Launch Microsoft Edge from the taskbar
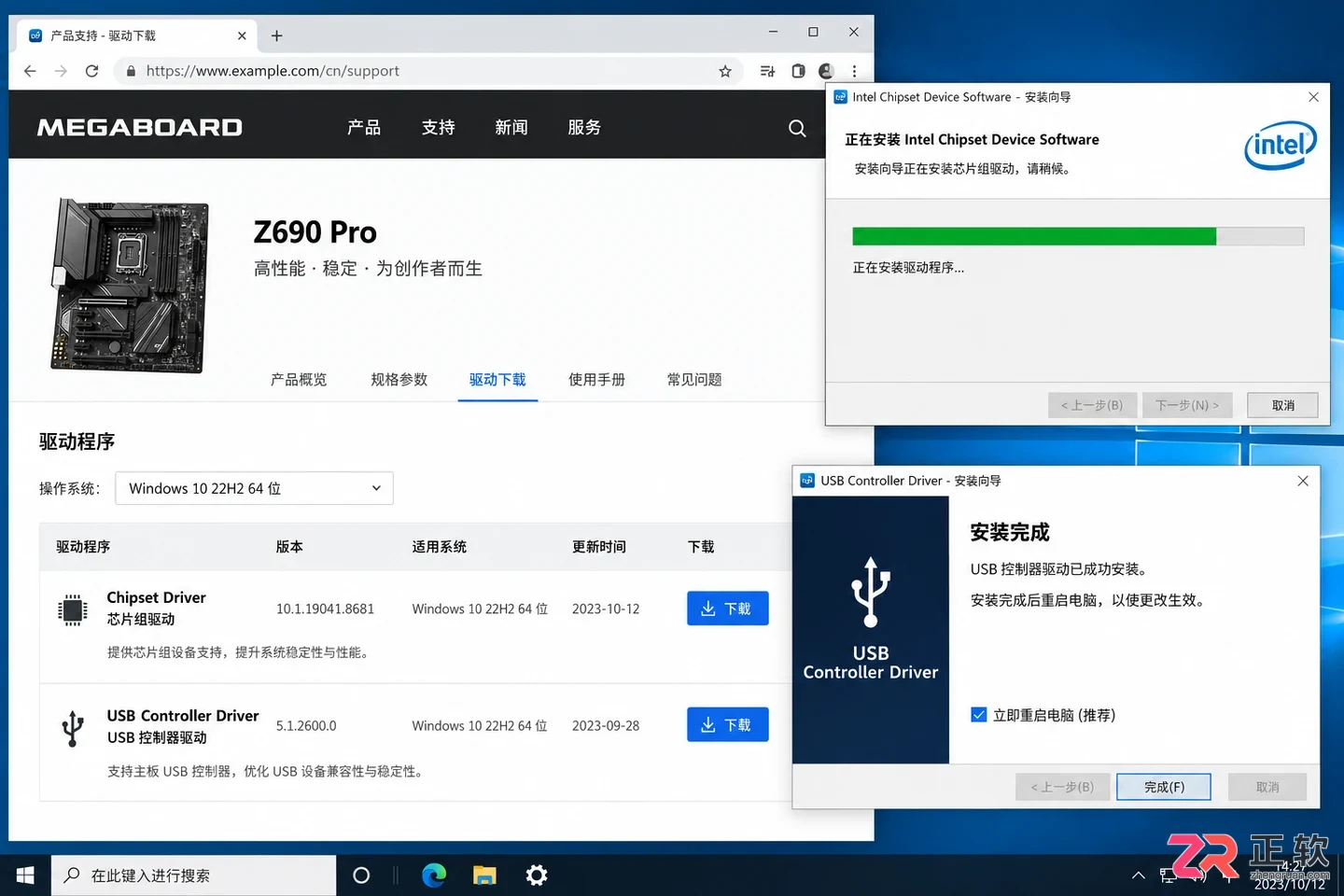This screenshot has height=896, width=1344. (x=434, y=875)
